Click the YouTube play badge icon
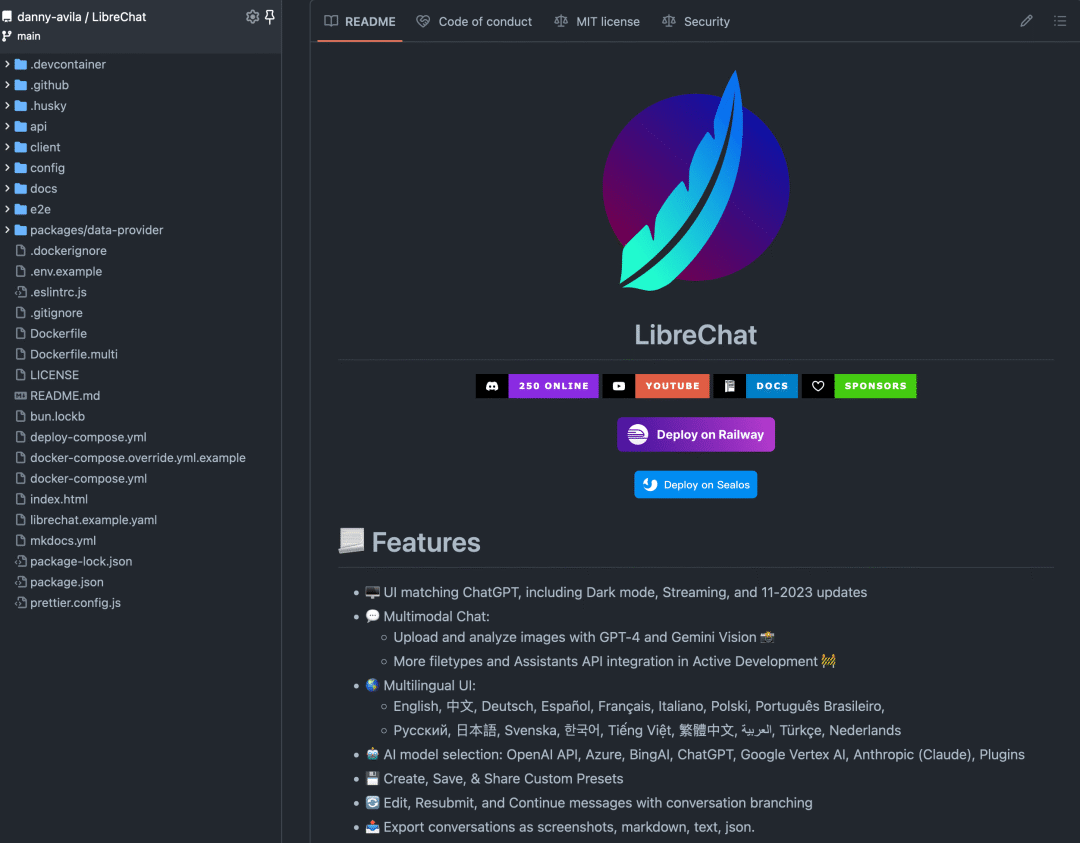The image size is (1080, 843). point(619,386)
